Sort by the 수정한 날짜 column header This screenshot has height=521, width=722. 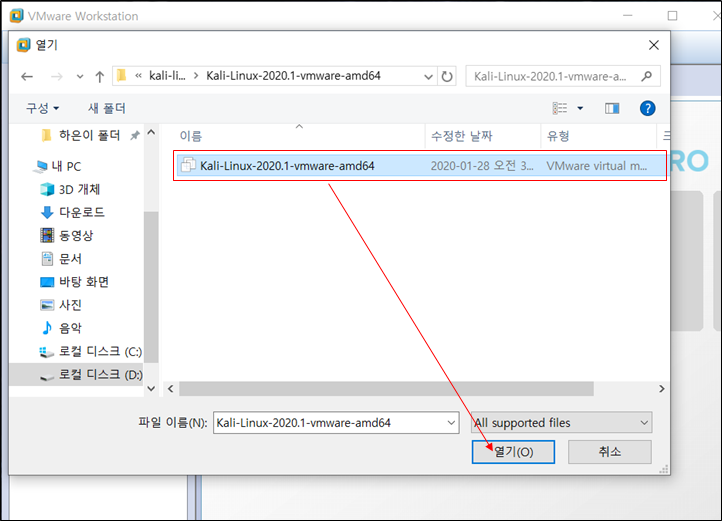pos(462,136)
